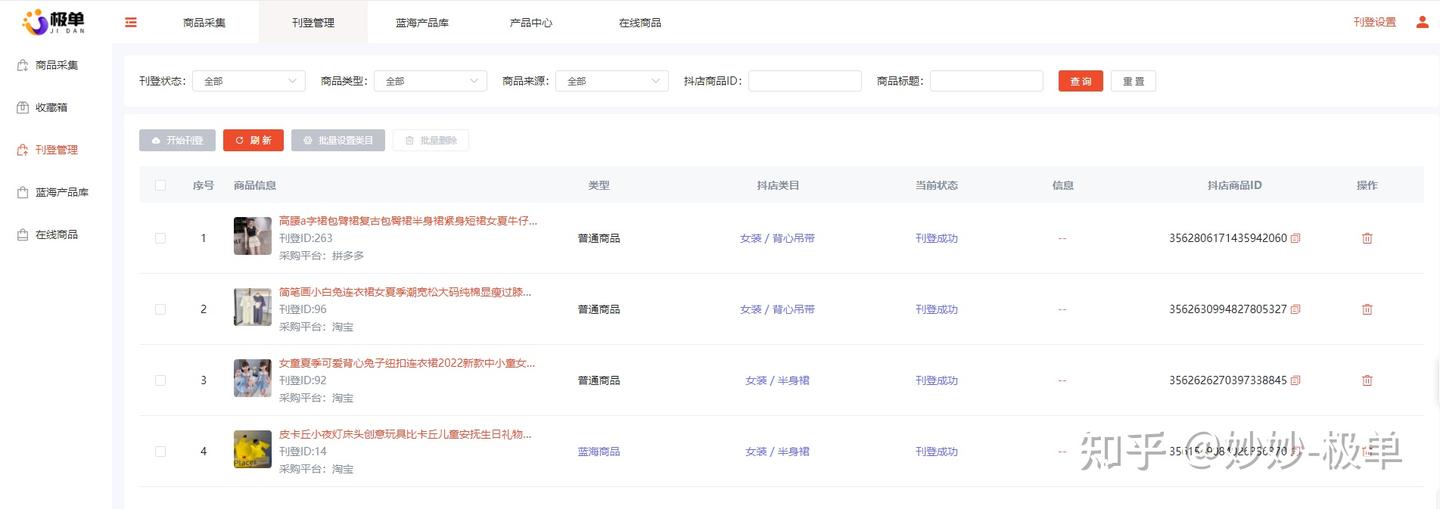The image size is (1440, 509).
Task: Check the checkbox for row 4
Action: (160, 451)
